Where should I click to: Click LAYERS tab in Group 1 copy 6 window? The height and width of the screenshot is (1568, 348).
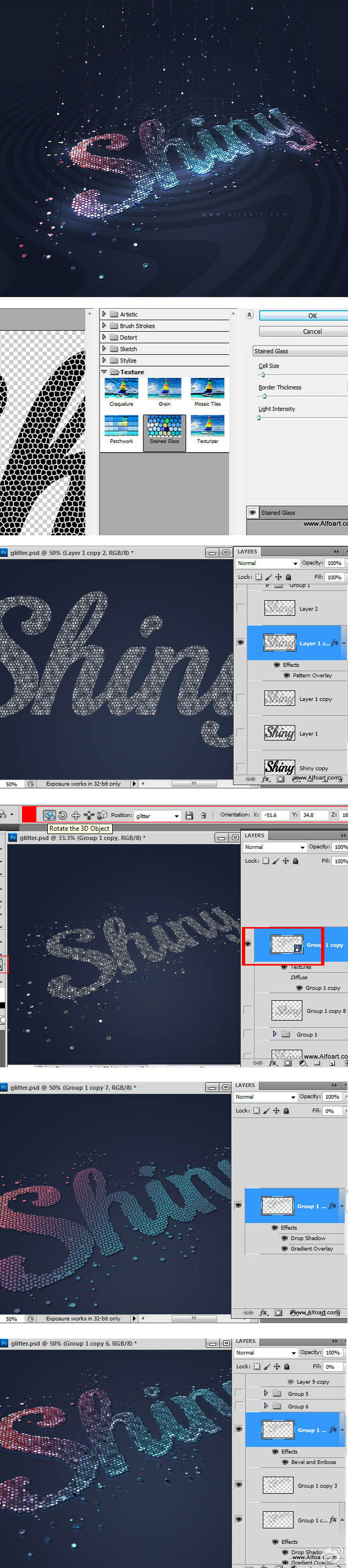pos(246,1341)
